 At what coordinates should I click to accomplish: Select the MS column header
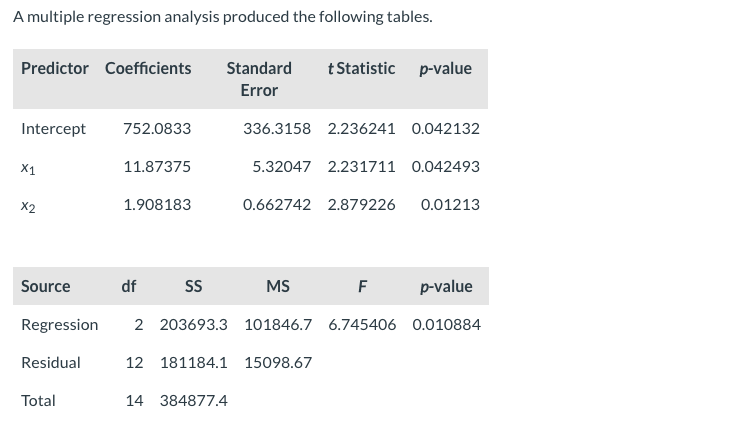click(x=278, y=286)
